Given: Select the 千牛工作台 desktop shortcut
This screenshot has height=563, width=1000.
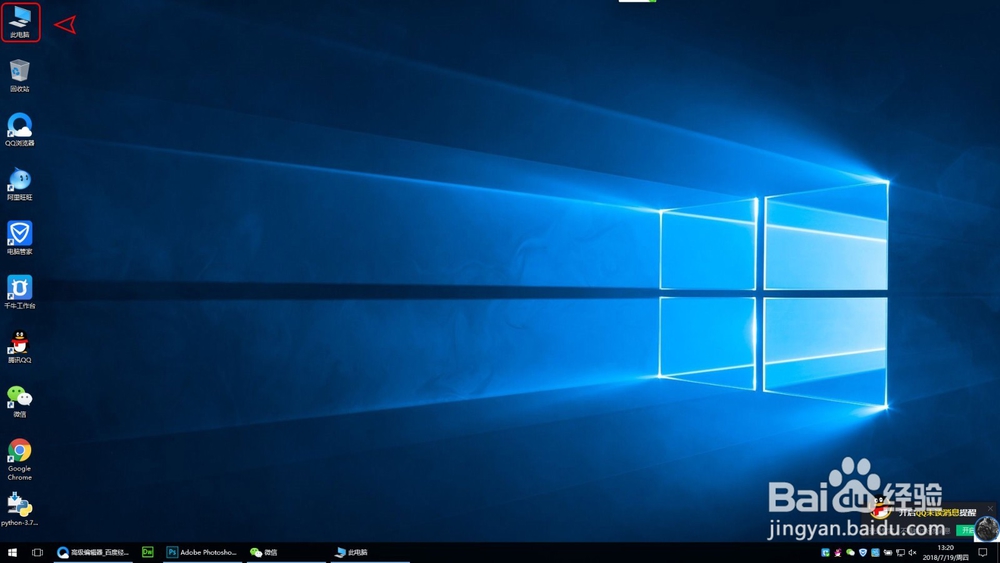Looking at the screenshot, I should point(20,292).
